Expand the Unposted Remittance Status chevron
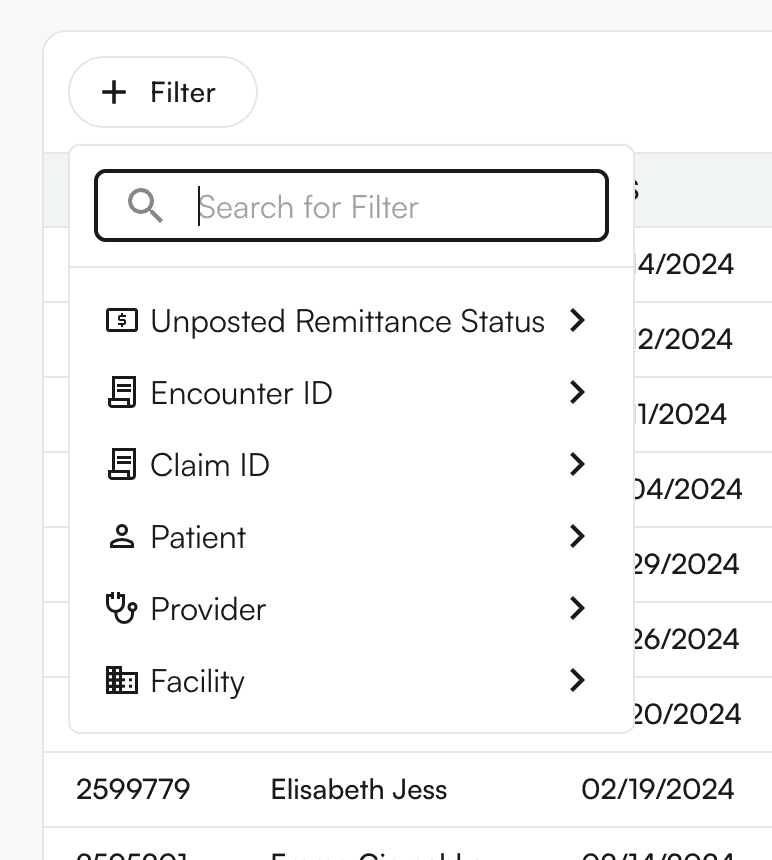Viewport: 772px width, 860px height. point(576,321)
